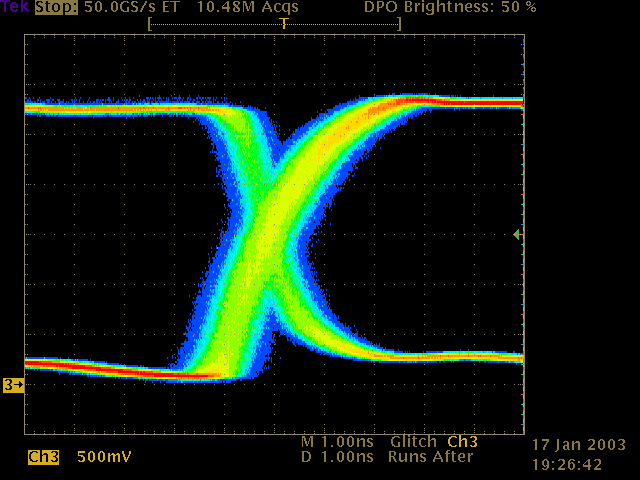640x480 pixels.
Task: Select the Ch3 channel badge at bottom left
Action: pyautogui.click(x=43, y=457)
